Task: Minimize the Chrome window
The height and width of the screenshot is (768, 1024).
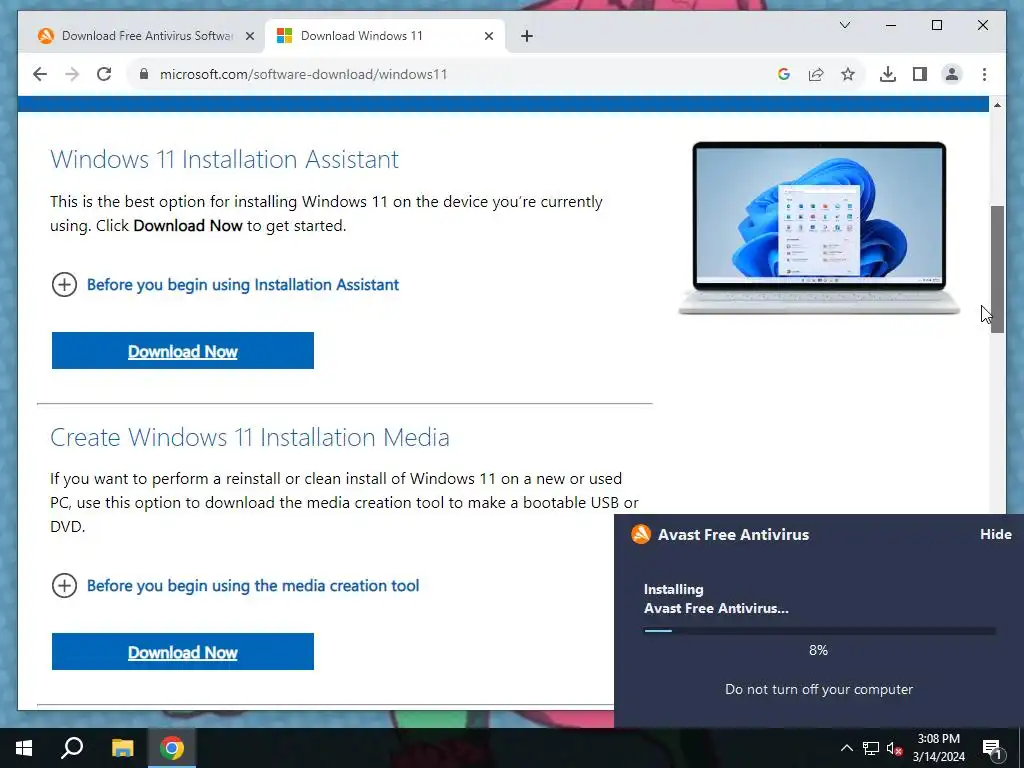Action: pos(891,25)
